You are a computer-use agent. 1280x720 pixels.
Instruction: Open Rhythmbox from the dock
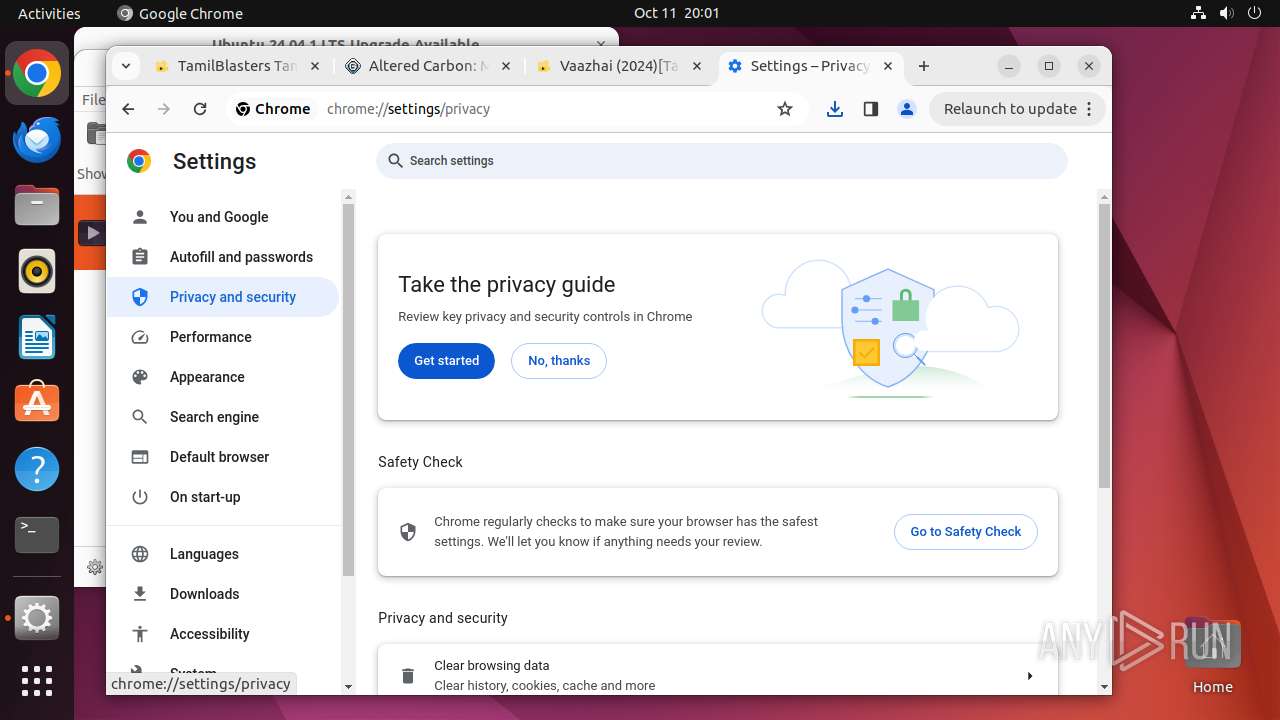[x=37, y=271]
